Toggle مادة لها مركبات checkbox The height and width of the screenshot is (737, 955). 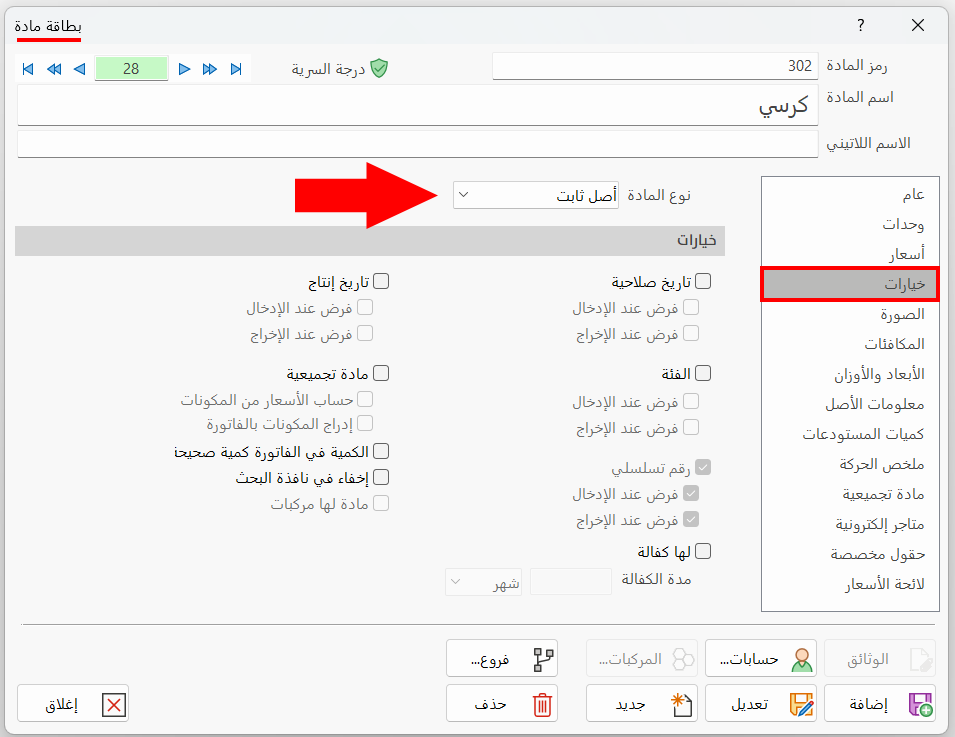[x=381, y=503]
